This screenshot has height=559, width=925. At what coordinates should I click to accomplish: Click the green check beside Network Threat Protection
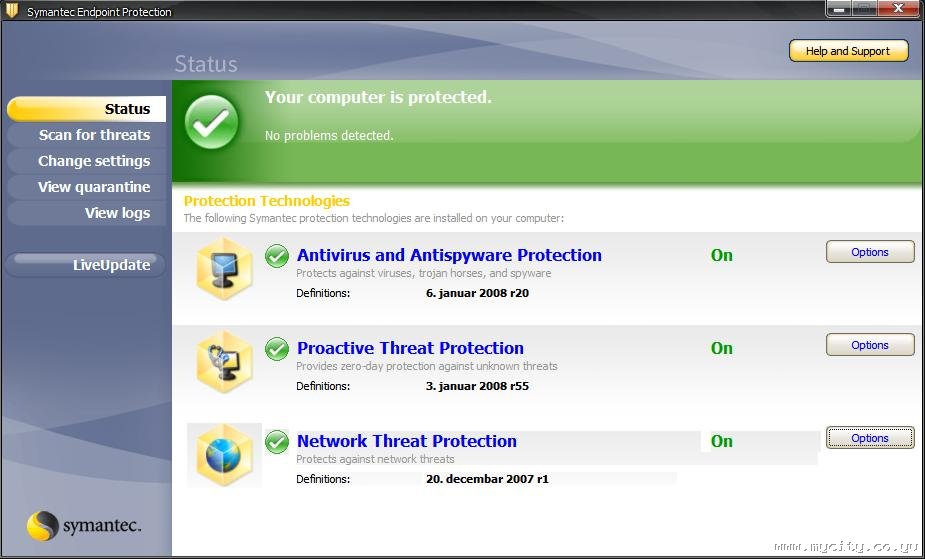pyautogui.click(x=277, y=442)
